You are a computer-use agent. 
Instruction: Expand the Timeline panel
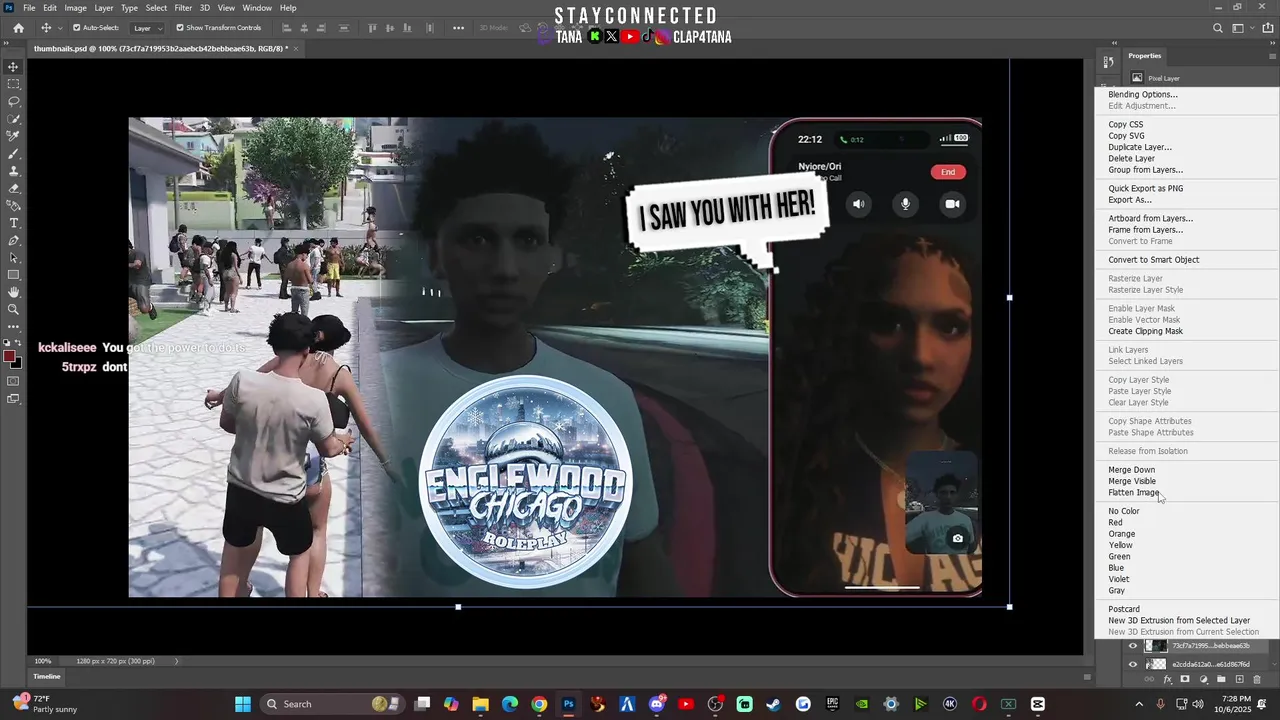tap(47, 677)
